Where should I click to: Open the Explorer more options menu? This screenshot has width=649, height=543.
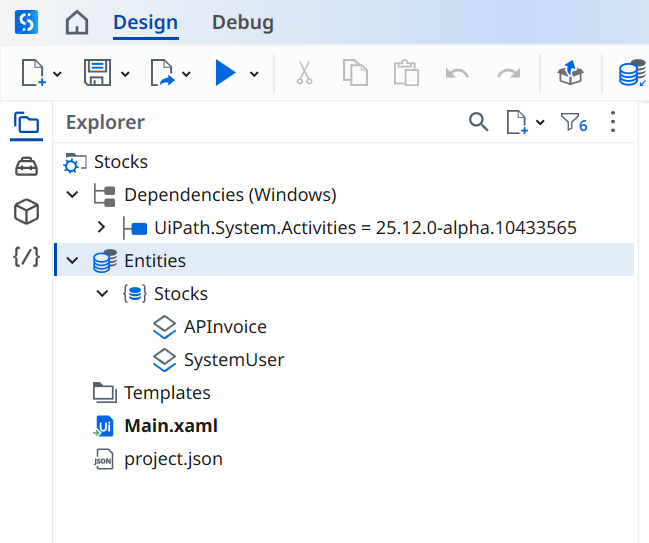pyautogui.click(x=613, y=122)
